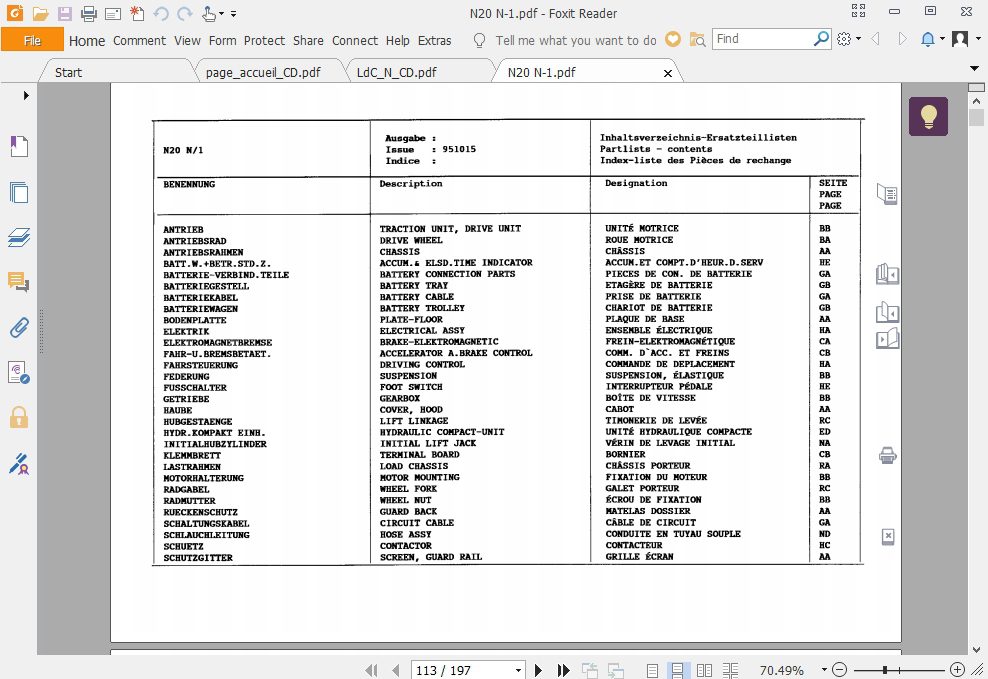Open the user account icon
The image size is (988, 679).
[960, 39]
